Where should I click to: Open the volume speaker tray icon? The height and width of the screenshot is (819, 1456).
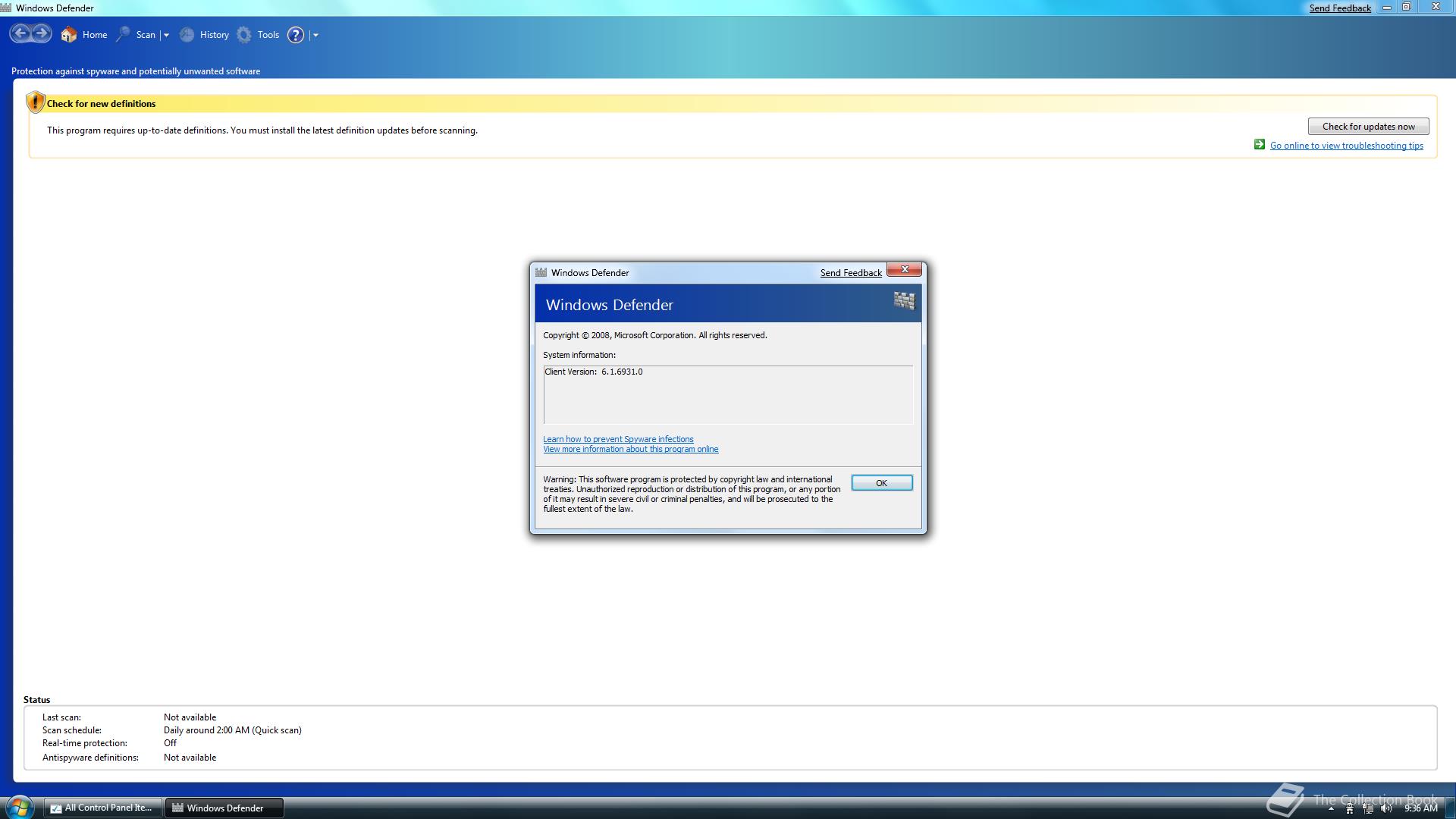point(1386,808)
